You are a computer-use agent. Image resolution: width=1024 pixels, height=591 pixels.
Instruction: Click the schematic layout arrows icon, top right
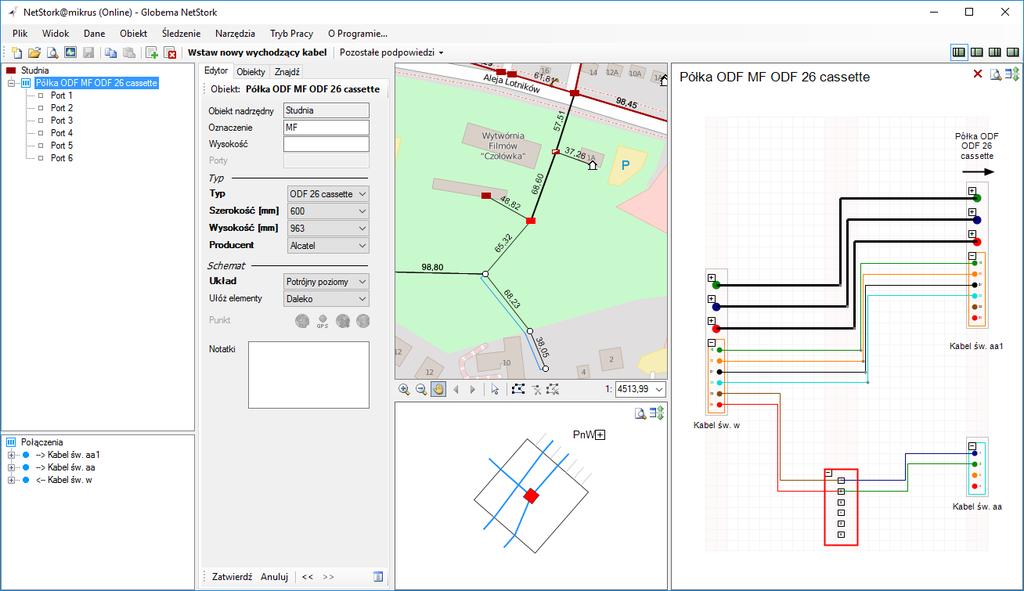pyautogui.click(x=1012, y=74)
